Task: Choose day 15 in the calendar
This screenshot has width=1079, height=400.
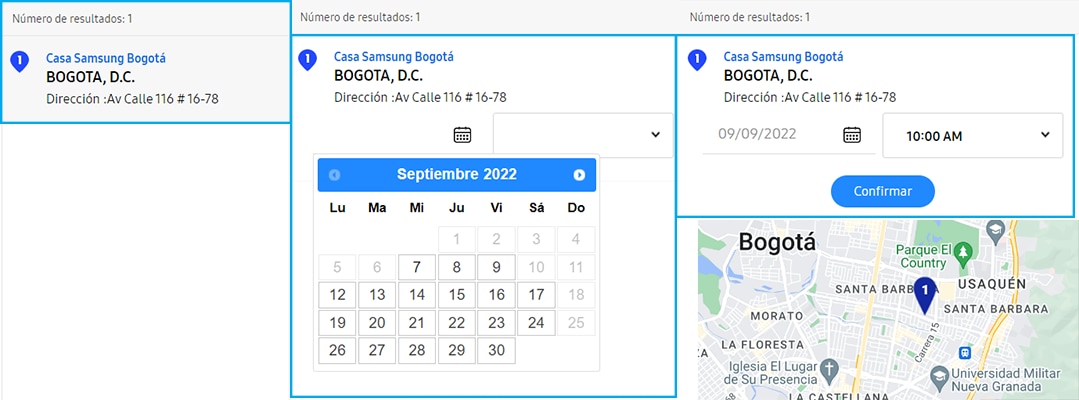Action: click(x=456, y=295)
